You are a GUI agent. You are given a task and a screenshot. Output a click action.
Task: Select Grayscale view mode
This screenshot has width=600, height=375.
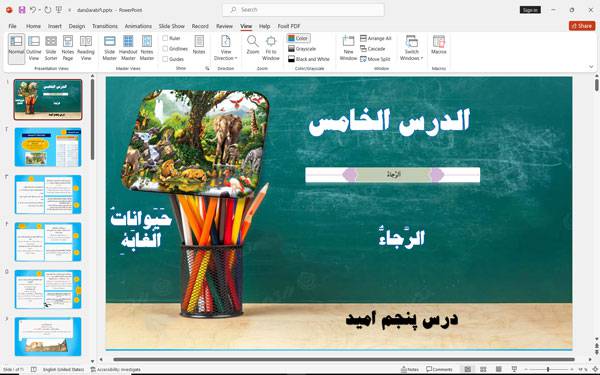click(x=302, y=49)
